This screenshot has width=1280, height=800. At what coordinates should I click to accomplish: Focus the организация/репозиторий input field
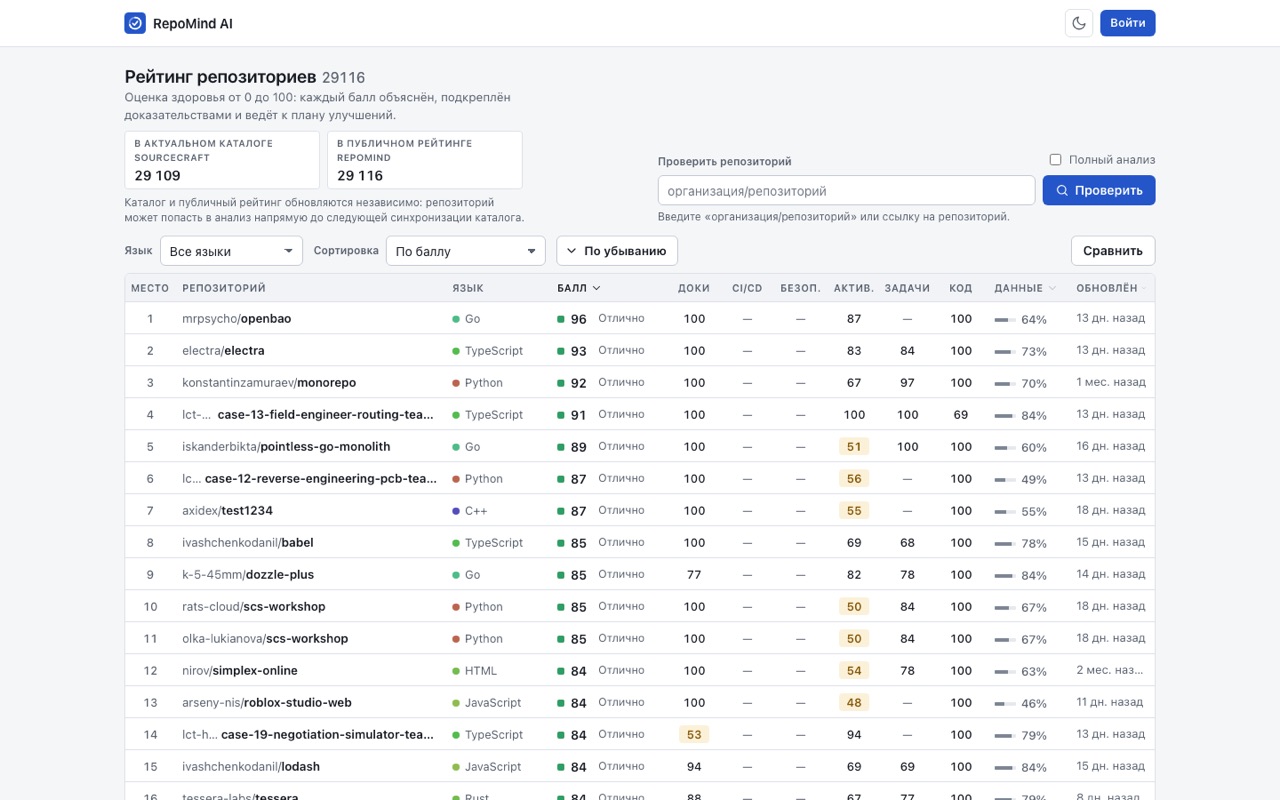[846, 190]
